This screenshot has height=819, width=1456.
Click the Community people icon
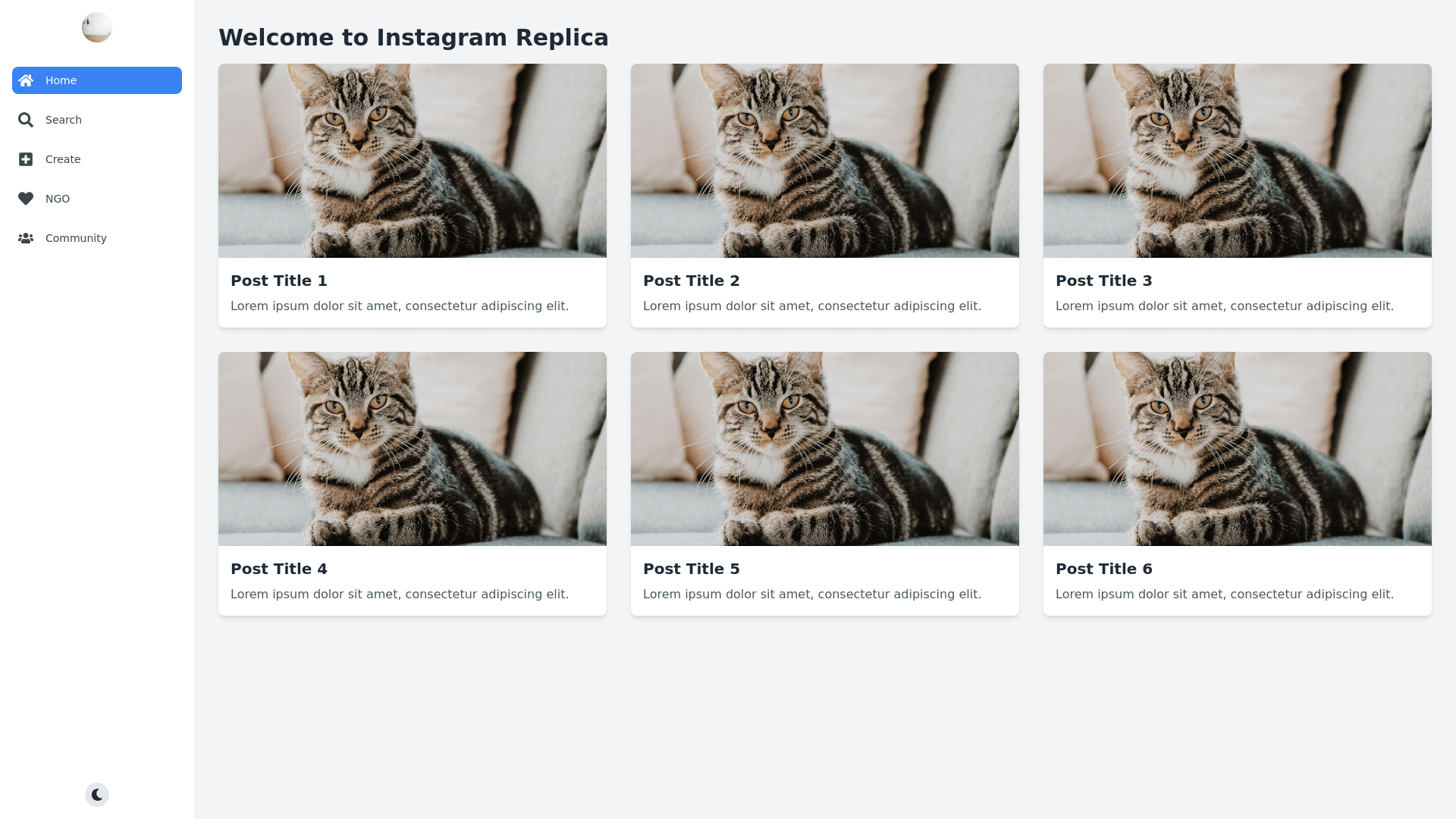[26, 238]
